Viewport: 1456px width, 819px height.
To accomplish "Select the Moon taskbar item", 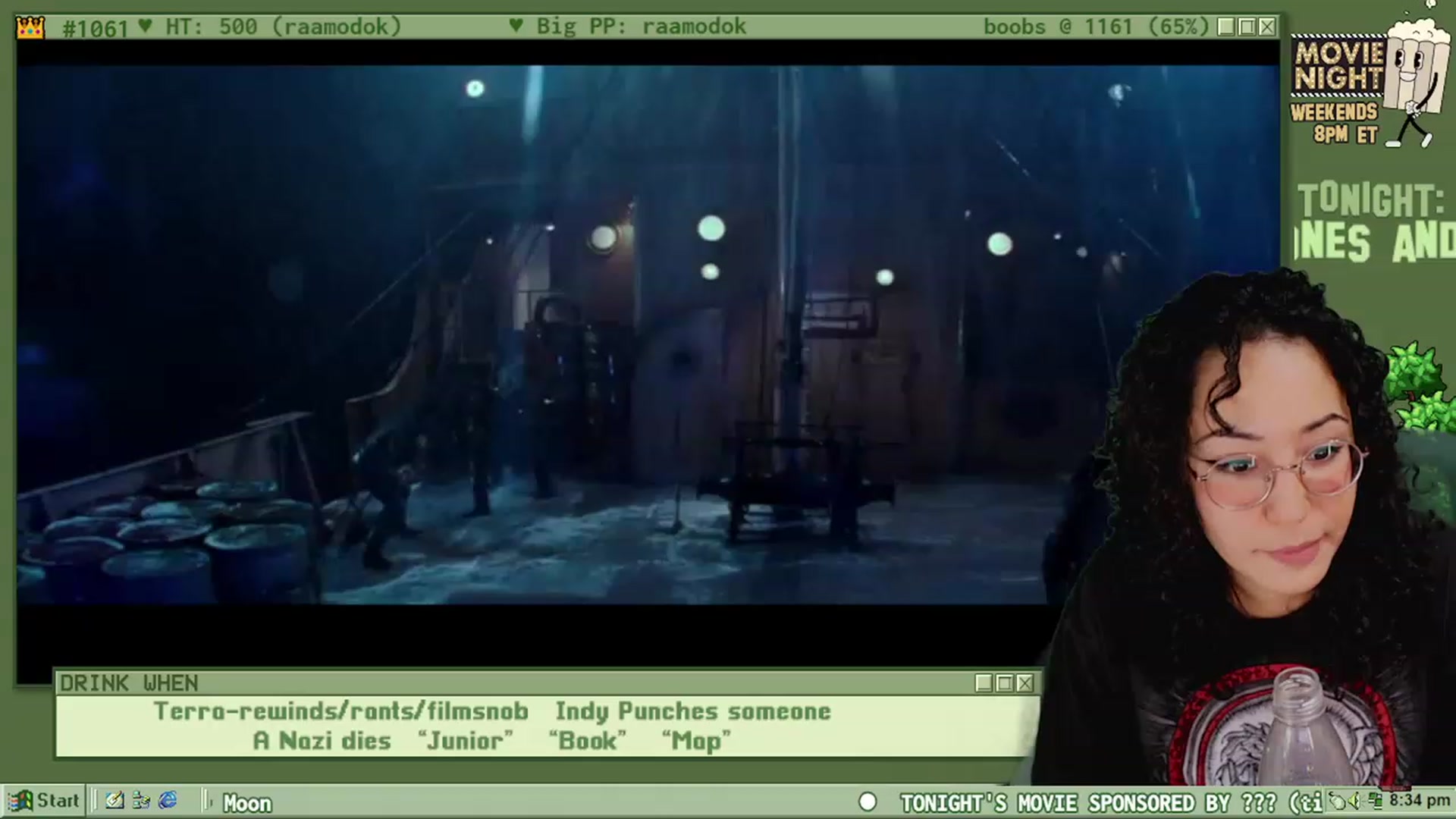I will point(247,802).
